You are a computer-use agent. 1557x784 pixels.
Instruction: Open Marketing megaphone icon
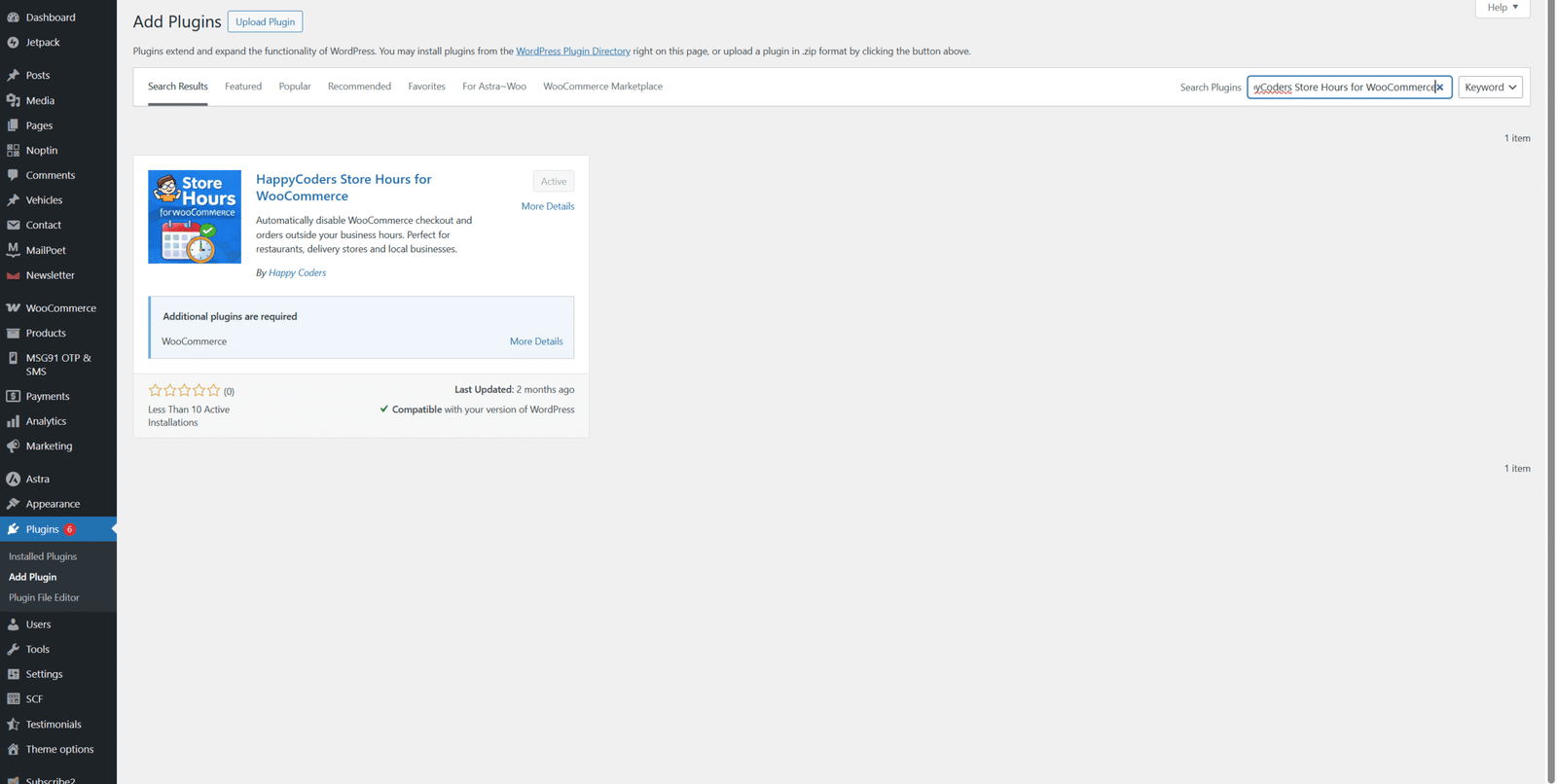13,446
